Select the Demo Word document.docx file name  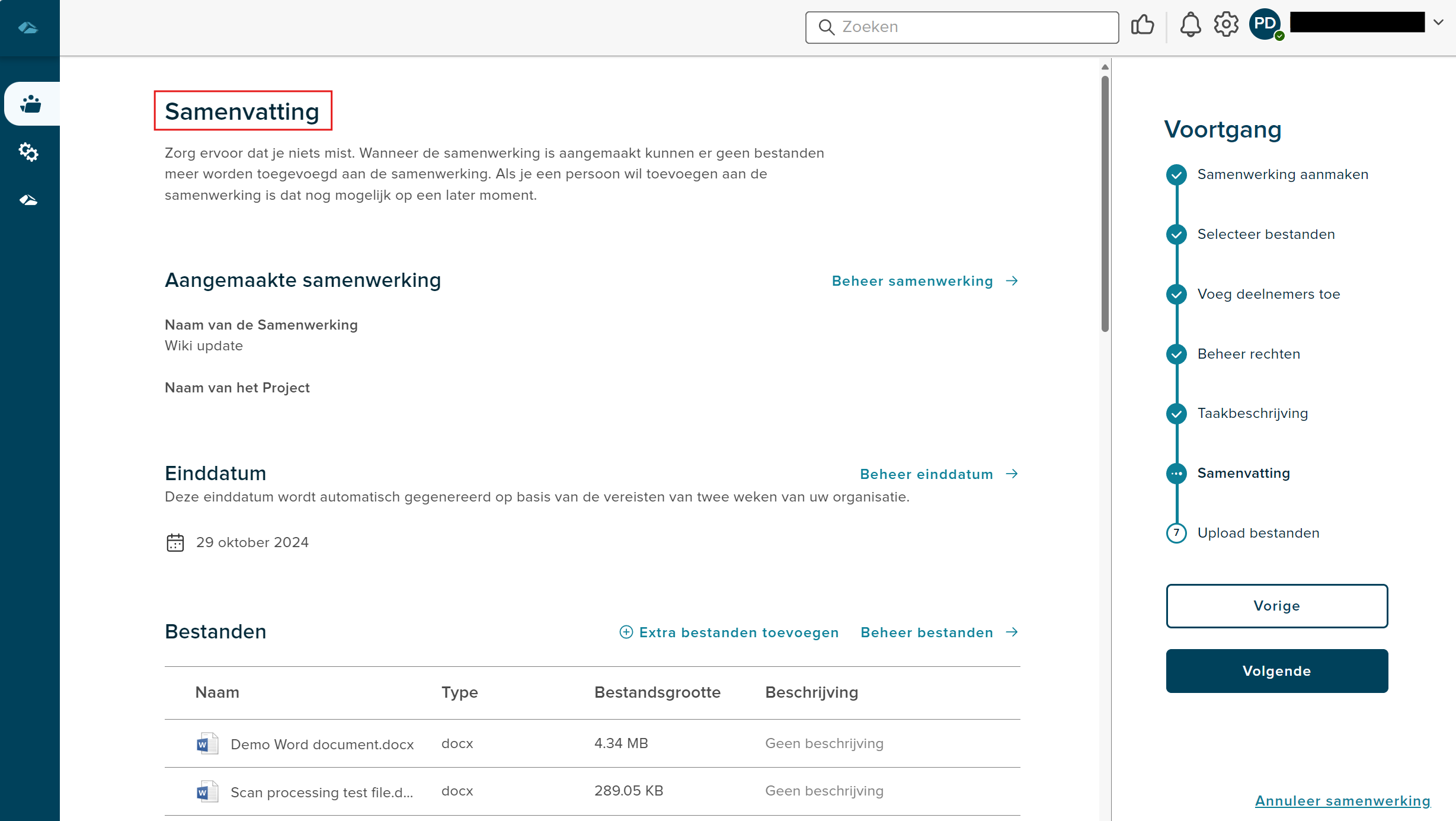pos(322,745)
